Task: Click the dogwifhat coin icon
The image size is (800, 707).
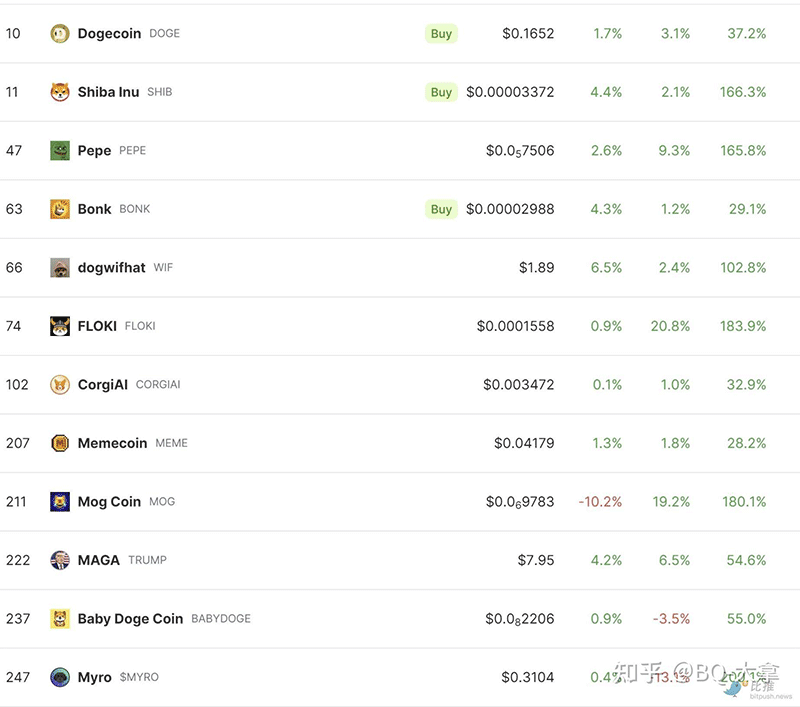Action: (x=60, y=268)
